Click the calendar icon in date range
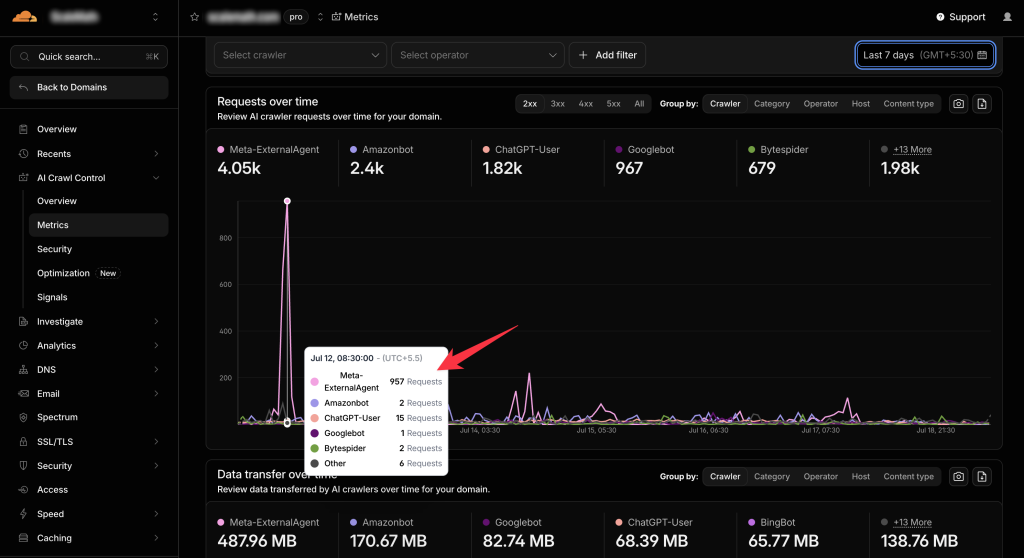 tap(982, 55)
